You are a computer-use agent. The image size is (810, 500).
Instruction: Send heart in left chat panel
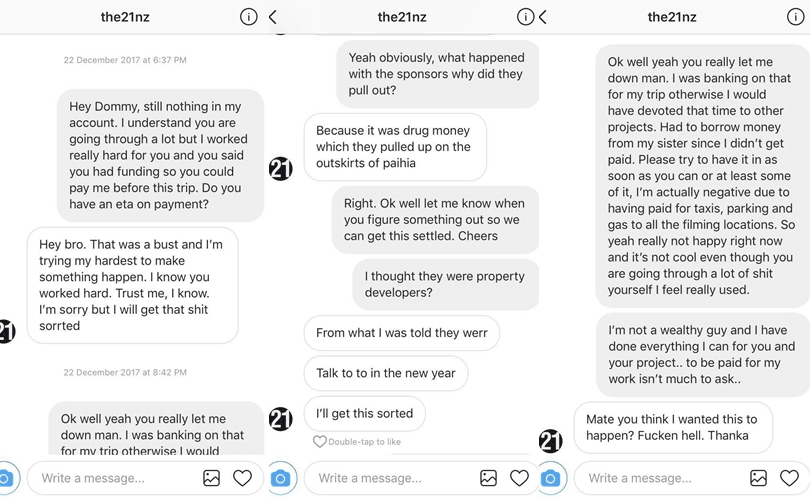[242, 478]
